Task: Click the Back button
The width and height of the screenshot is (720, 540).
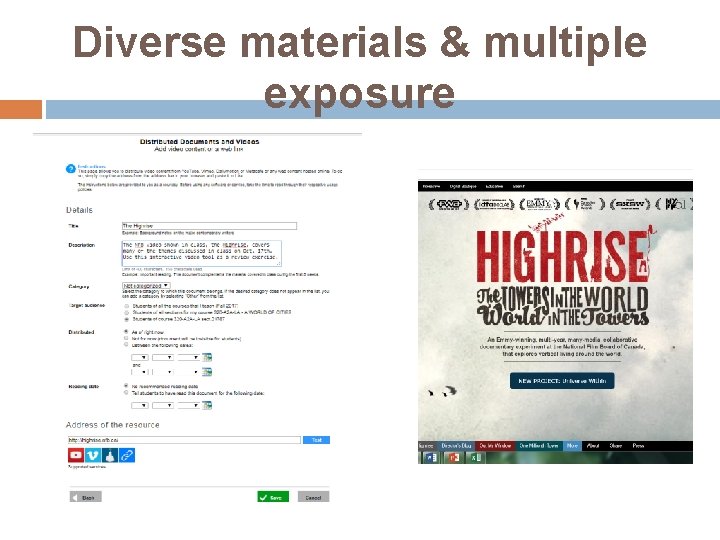Action: (x=85, y=497)
